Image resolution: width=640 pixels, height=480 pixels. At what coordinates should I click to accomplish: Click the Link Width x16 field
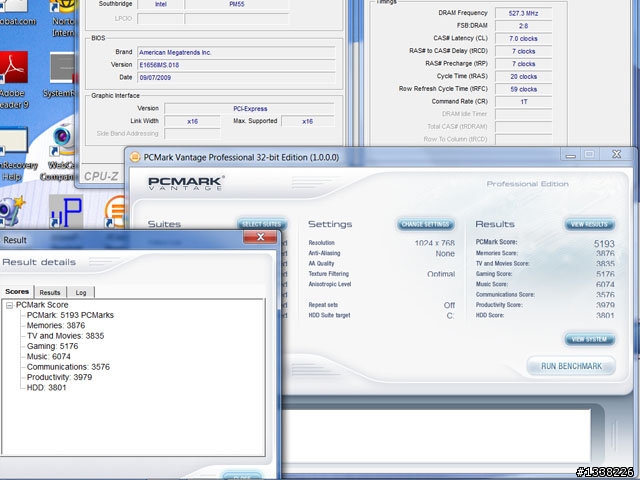[192, 121]
